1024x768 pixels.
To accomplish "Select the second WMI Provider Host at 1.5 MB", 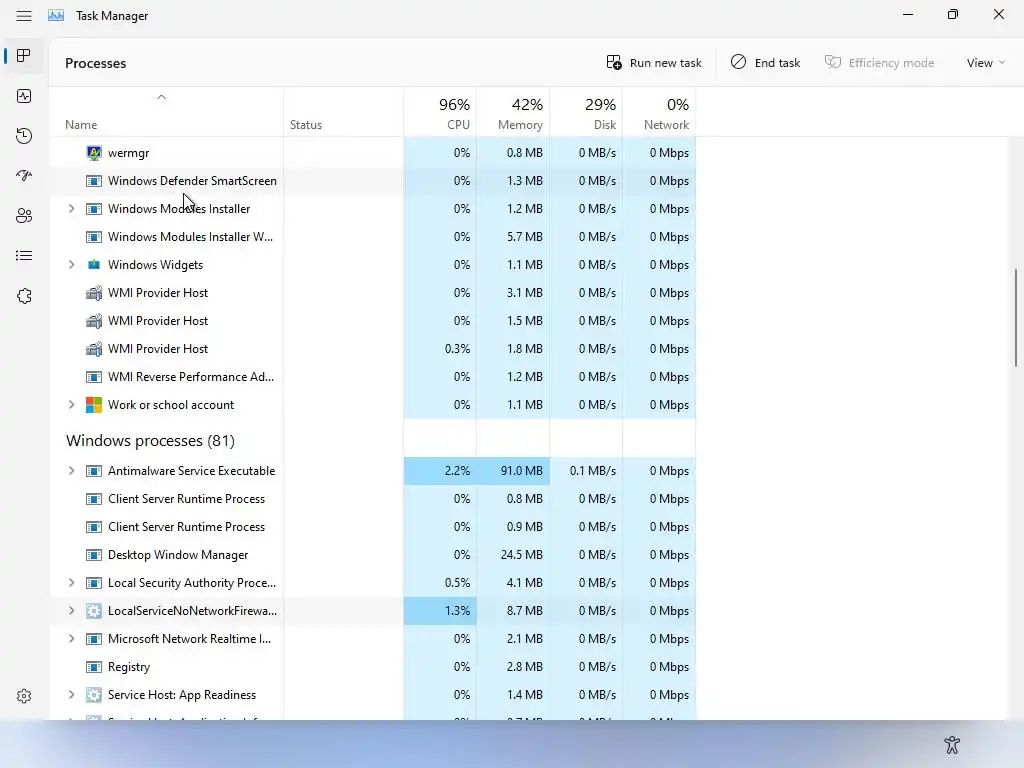I will 372,321.
